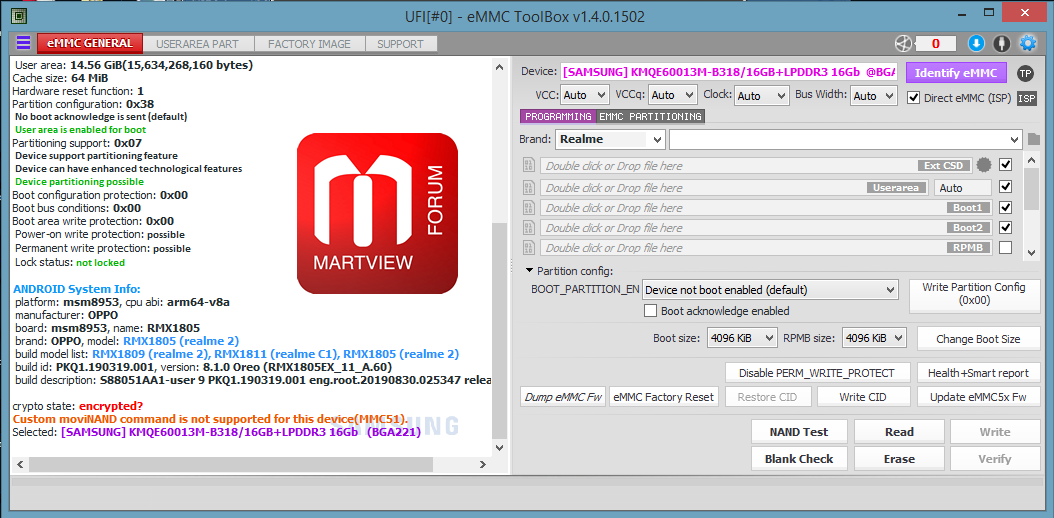1054x518 pixels.
Task: Click the NAND Test button
Action: click(x=799, y=431)
